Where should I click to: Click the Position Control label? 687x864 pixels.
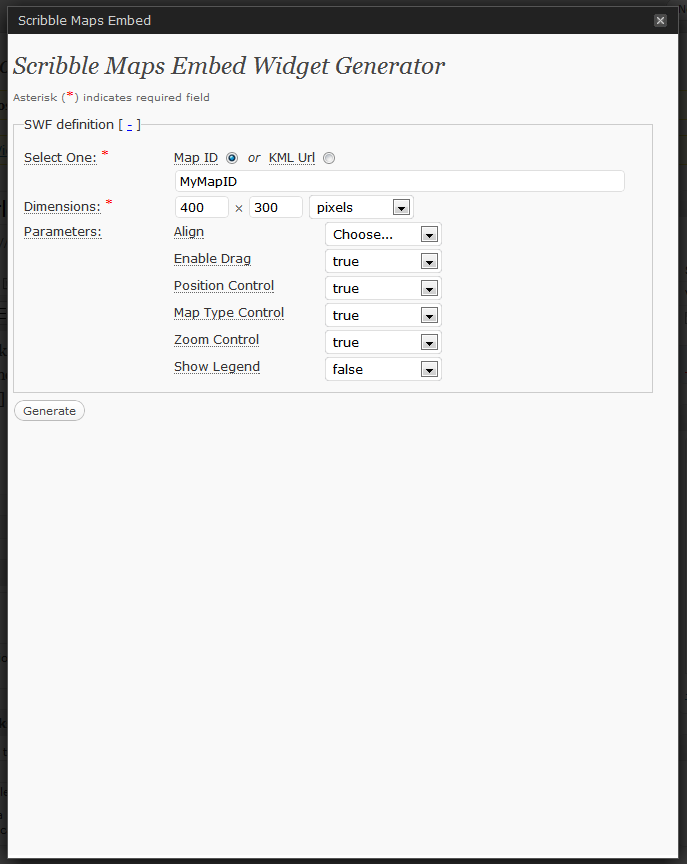[x=224, y=285]
